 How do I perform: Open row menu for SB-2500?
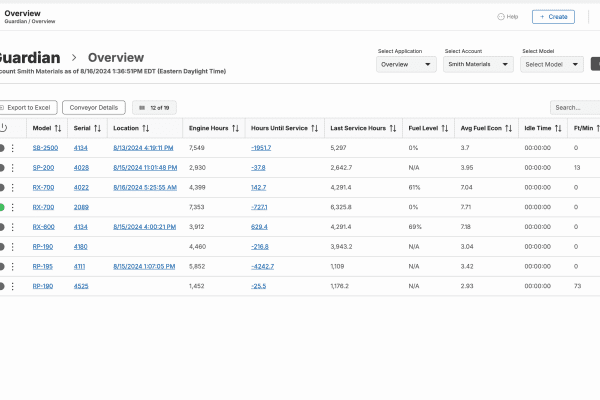13,148
